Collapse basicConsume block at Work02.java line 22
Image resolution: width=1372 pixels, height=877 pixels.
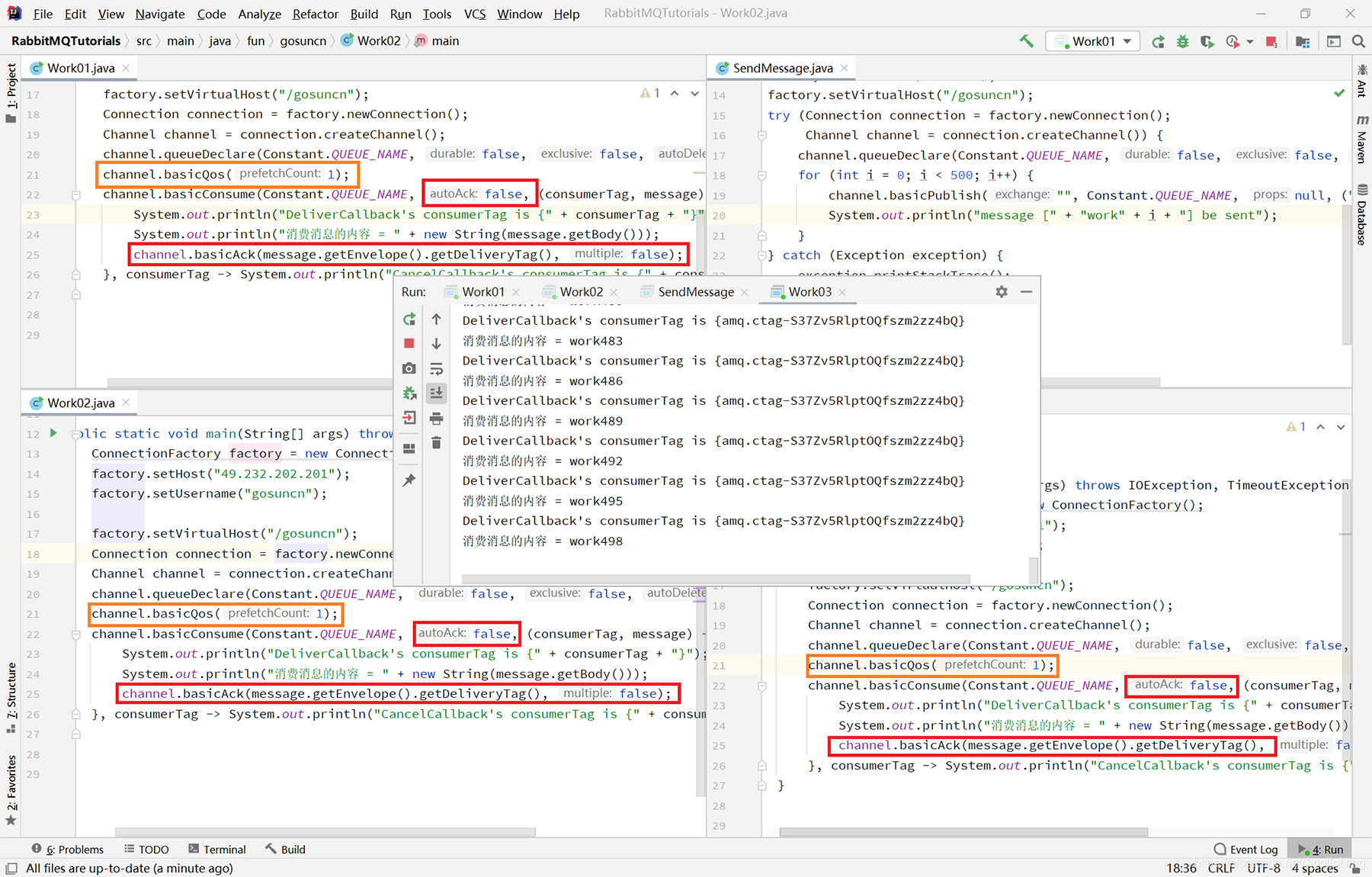pos(75,634)
